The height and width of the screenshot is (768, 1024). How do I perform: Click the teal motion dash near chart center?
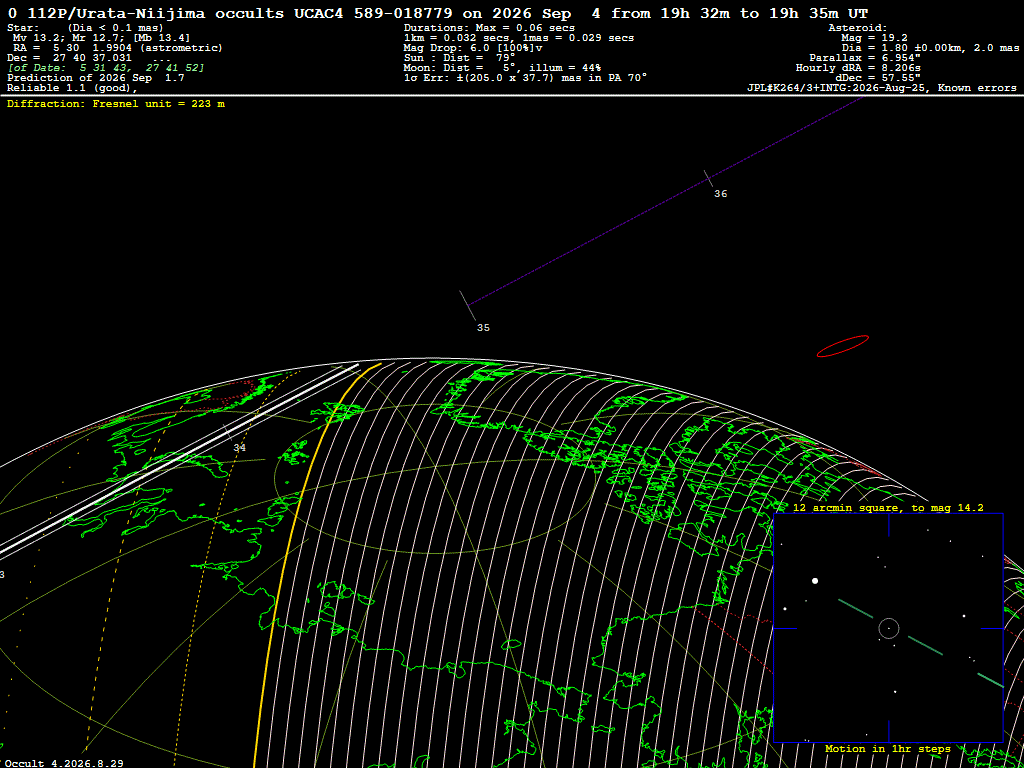click(x=856, y=609)
